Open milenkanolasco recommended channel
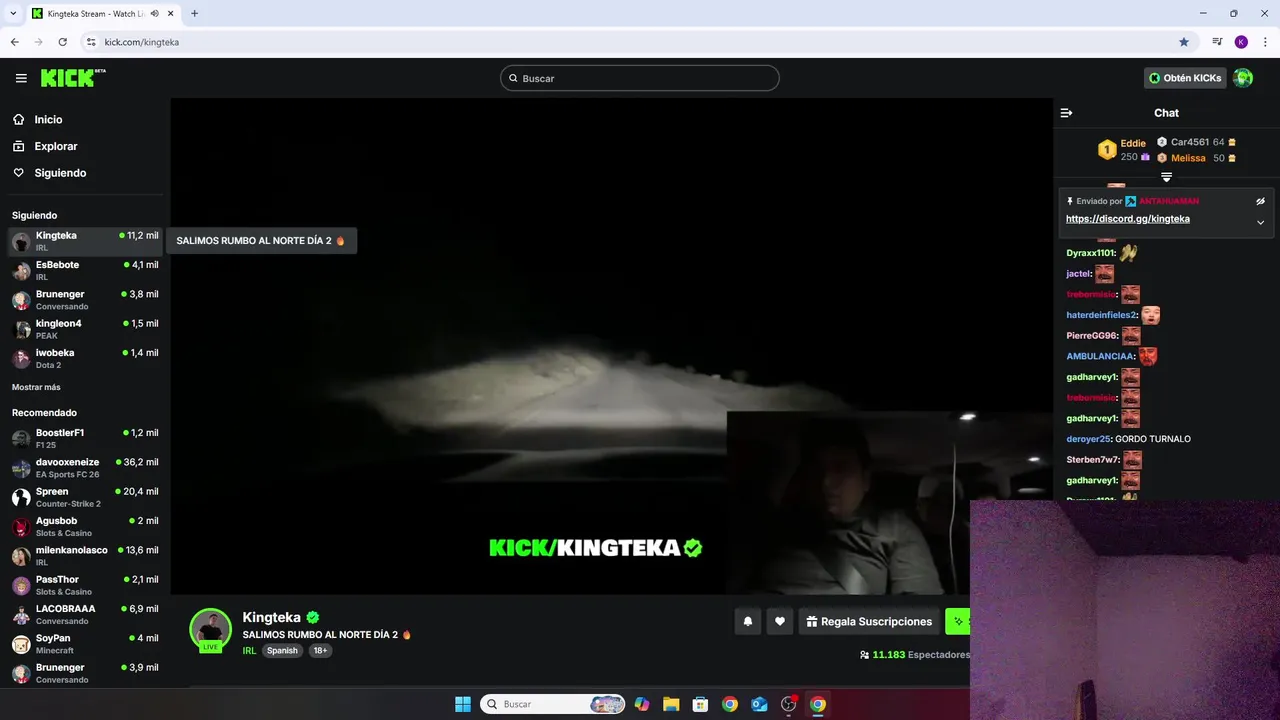The image size is (1280, 720). tap(85, 556)
